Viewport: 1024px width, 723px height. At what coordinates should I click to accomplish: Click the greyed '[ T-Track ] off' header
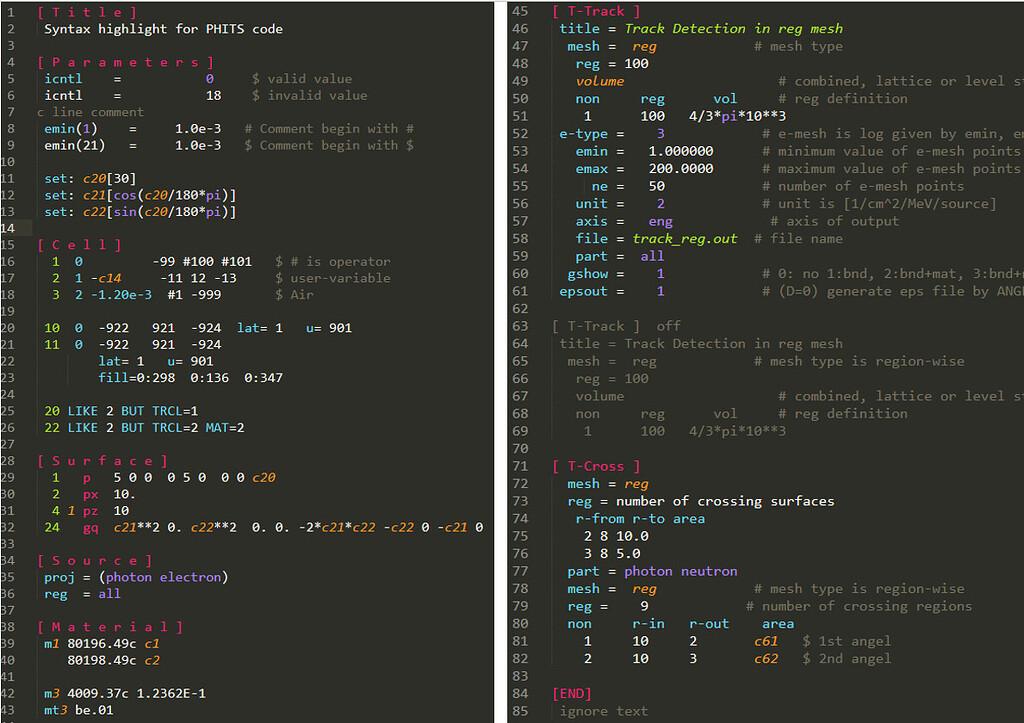pos(616,327)
